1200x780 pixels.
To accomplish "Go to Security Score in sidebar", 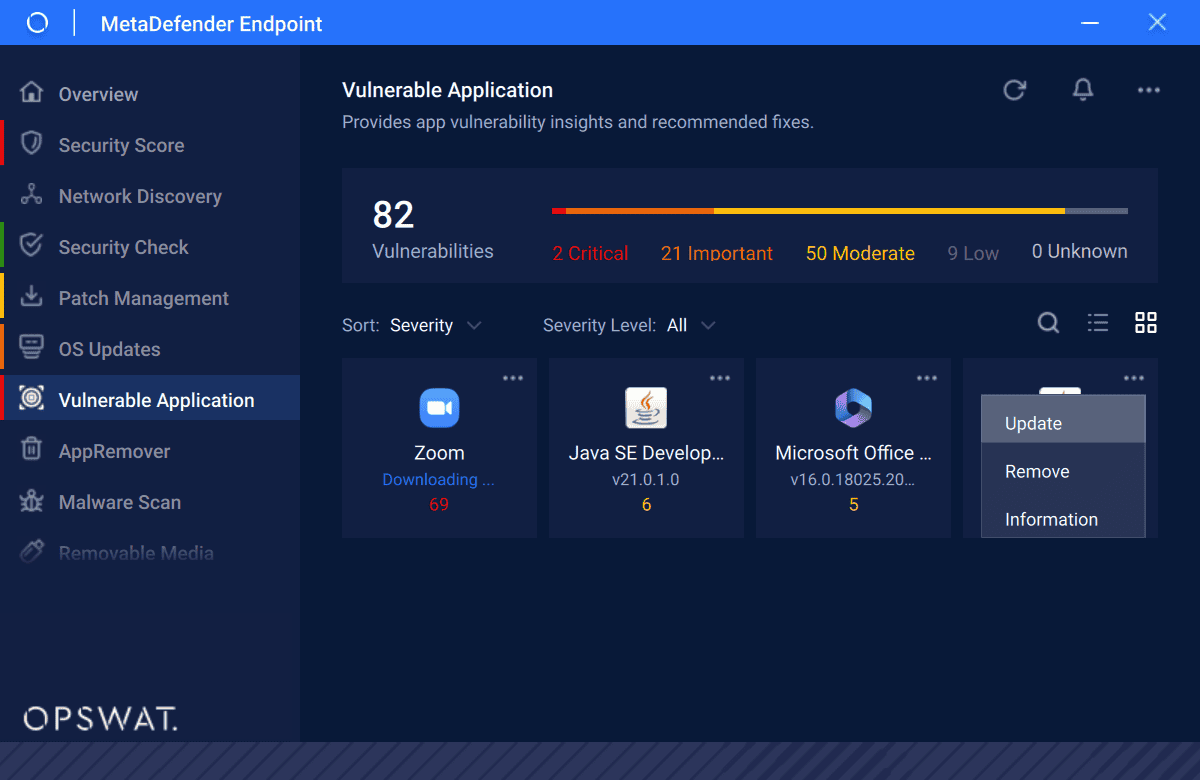I will (150, 145).
